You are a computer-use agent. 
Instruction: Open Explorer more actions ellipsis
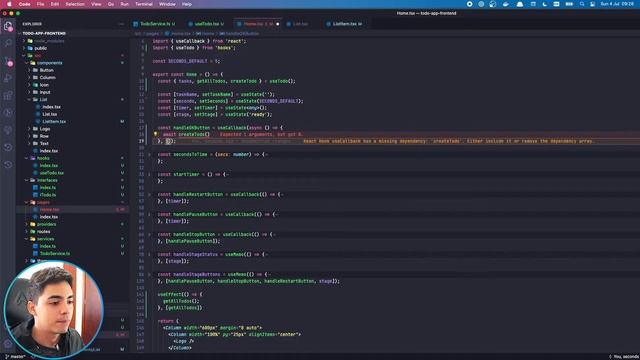(121, 24)
